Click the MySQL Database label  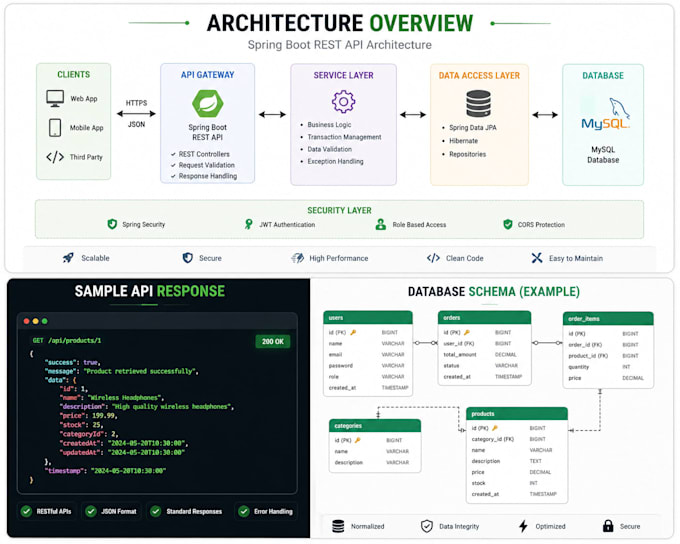tap(603, 154)
